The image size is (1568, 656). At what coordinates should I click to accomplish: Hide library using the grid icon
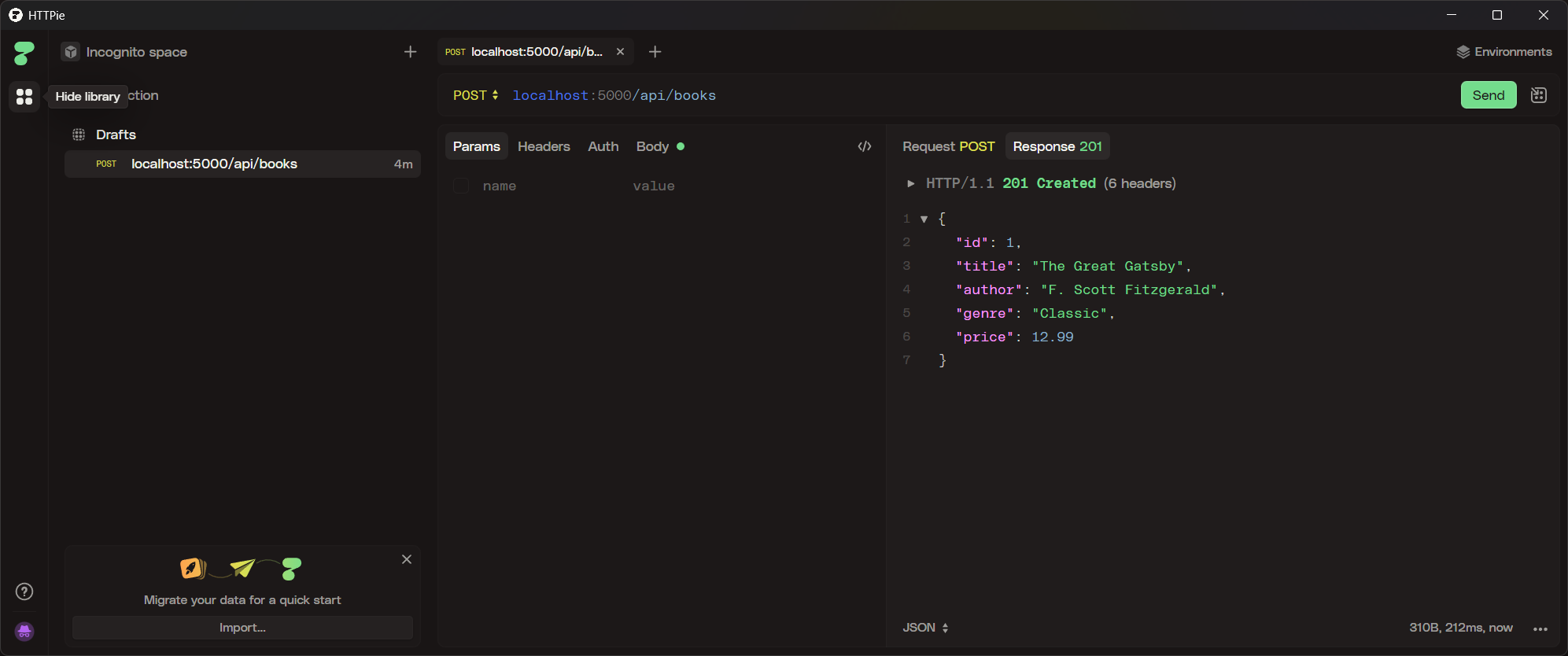tap(24, 97)
